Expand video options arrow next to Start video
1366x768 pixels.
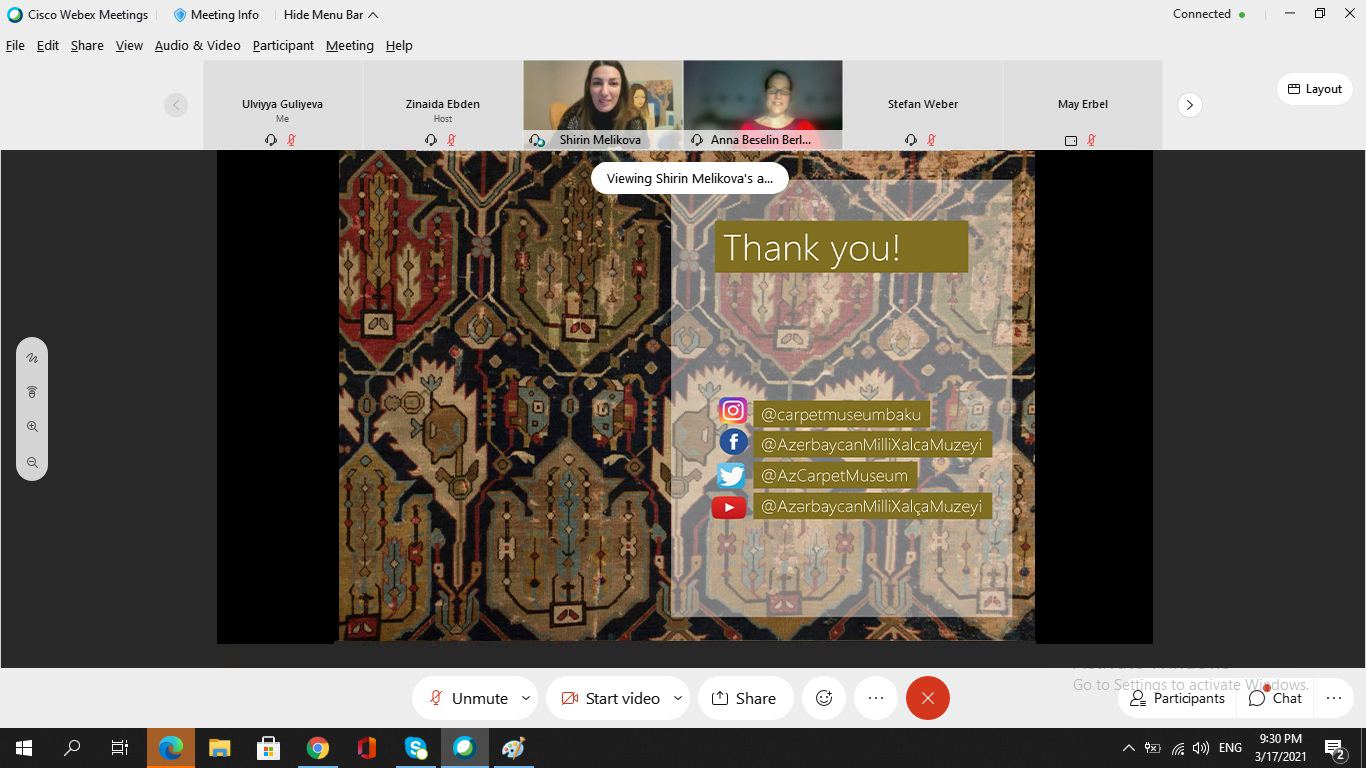(x=678, y=698)
